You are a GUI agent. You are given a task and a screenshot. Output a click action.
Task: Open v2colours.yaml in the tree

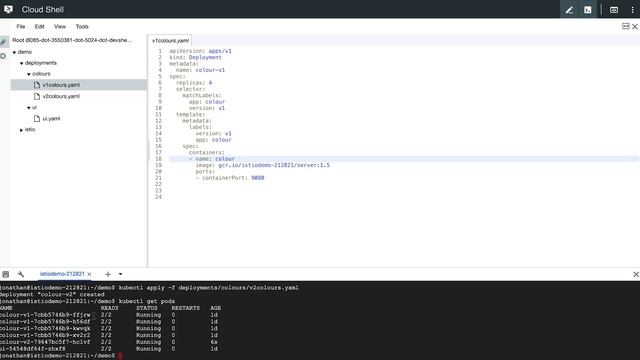pos(61,96)
